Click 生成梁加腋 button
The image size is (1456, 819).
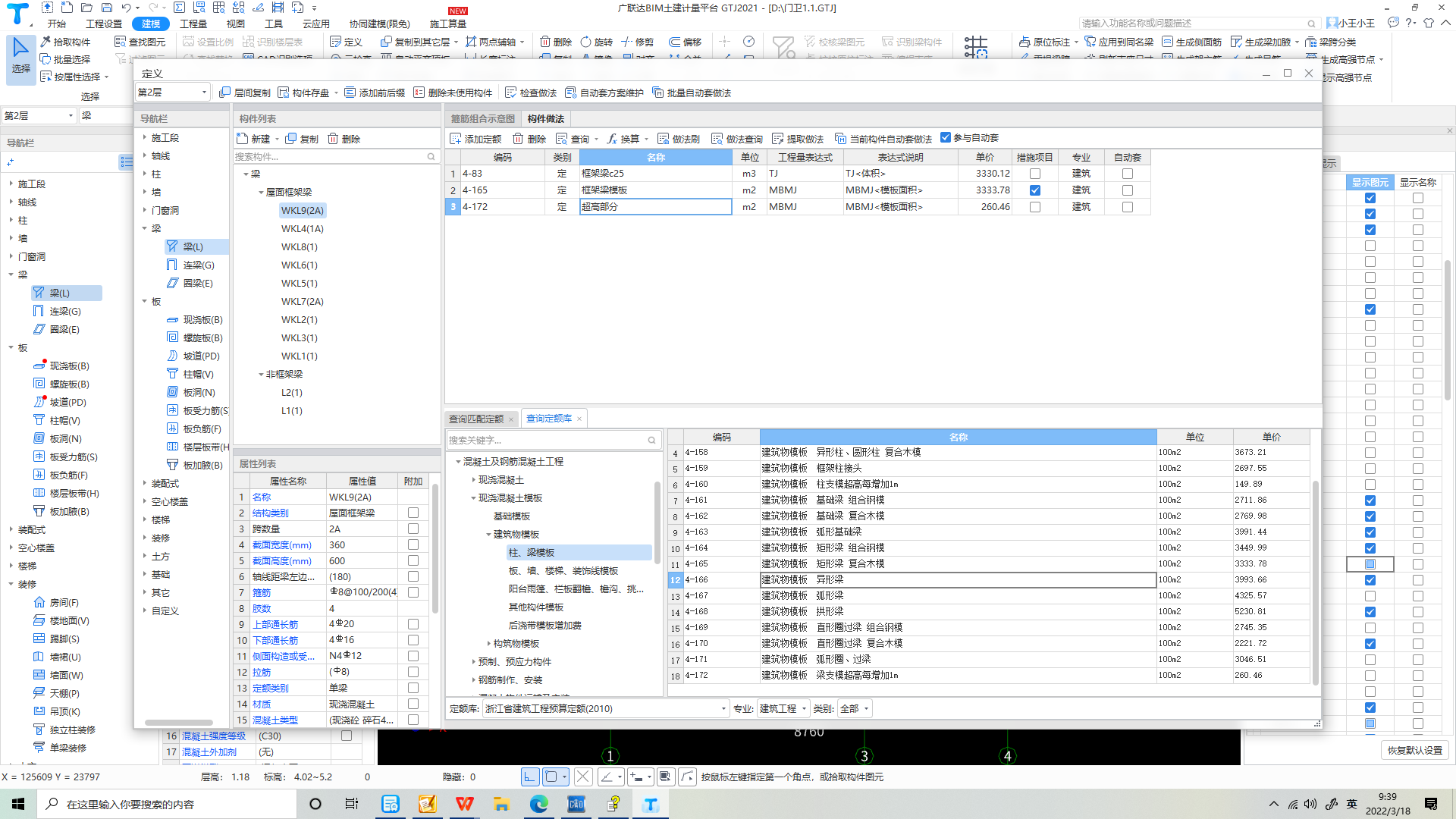pyautogui.click(x=1265, y=42)
